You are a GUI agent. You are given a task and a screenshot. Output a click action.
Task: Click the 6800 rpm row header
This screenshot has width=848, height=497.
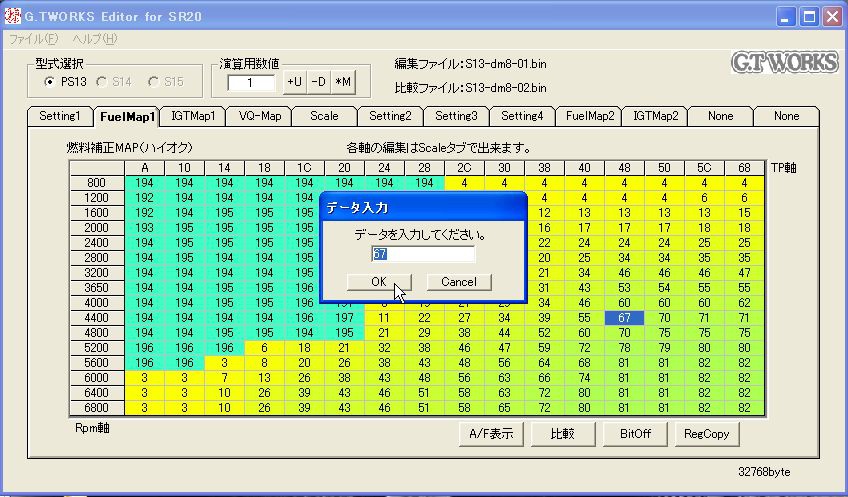97,408
